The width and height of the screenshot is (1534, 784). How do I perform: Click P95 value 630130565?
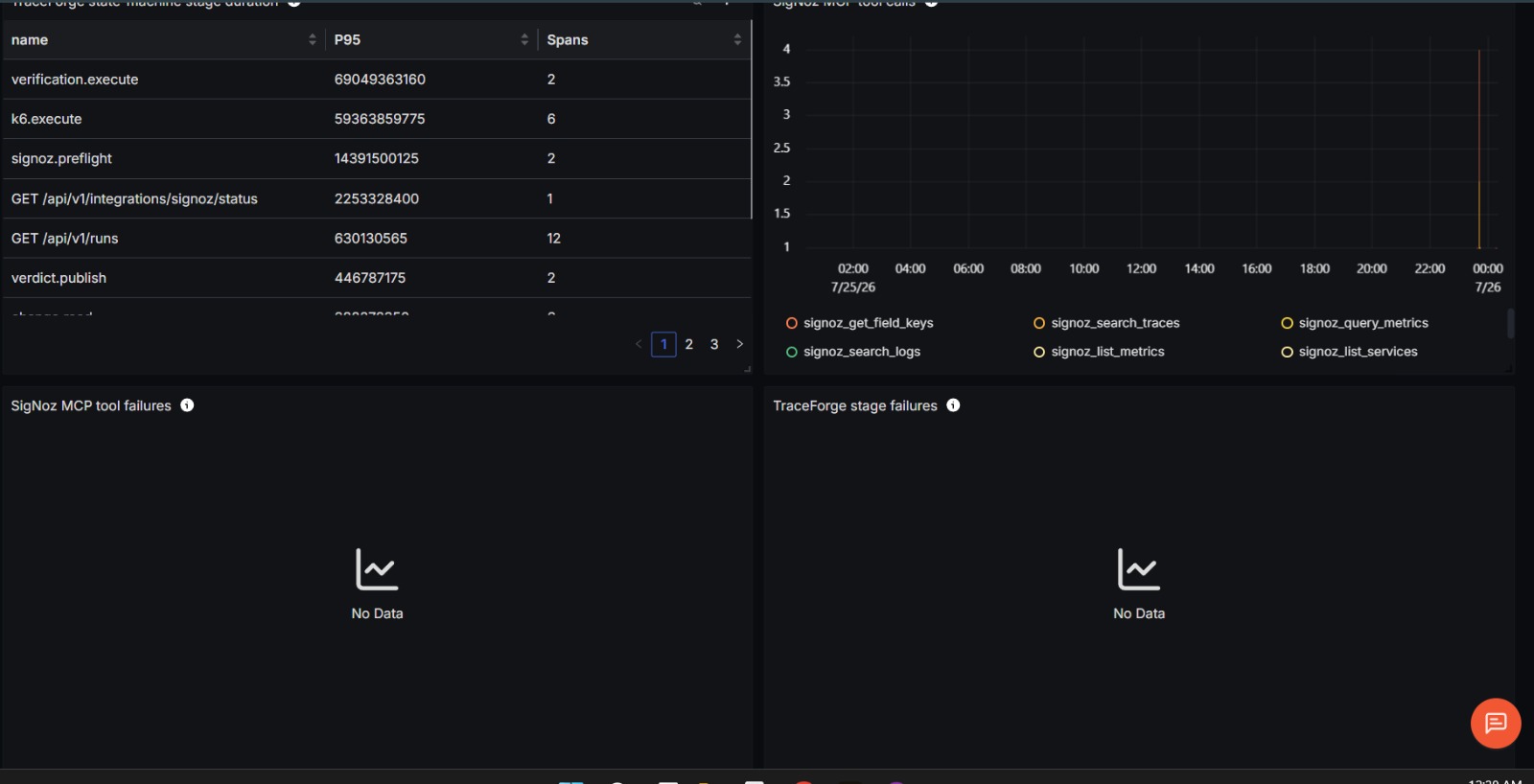click(x=370, y=238)
